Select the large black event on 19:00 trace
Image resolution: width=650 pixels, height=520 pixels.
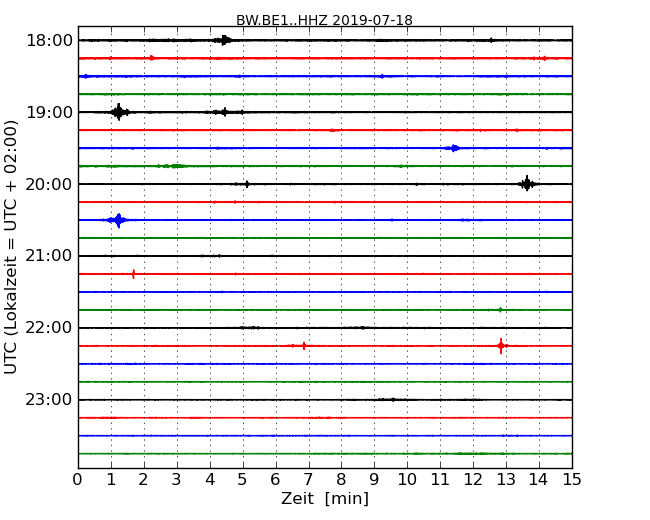119,112
